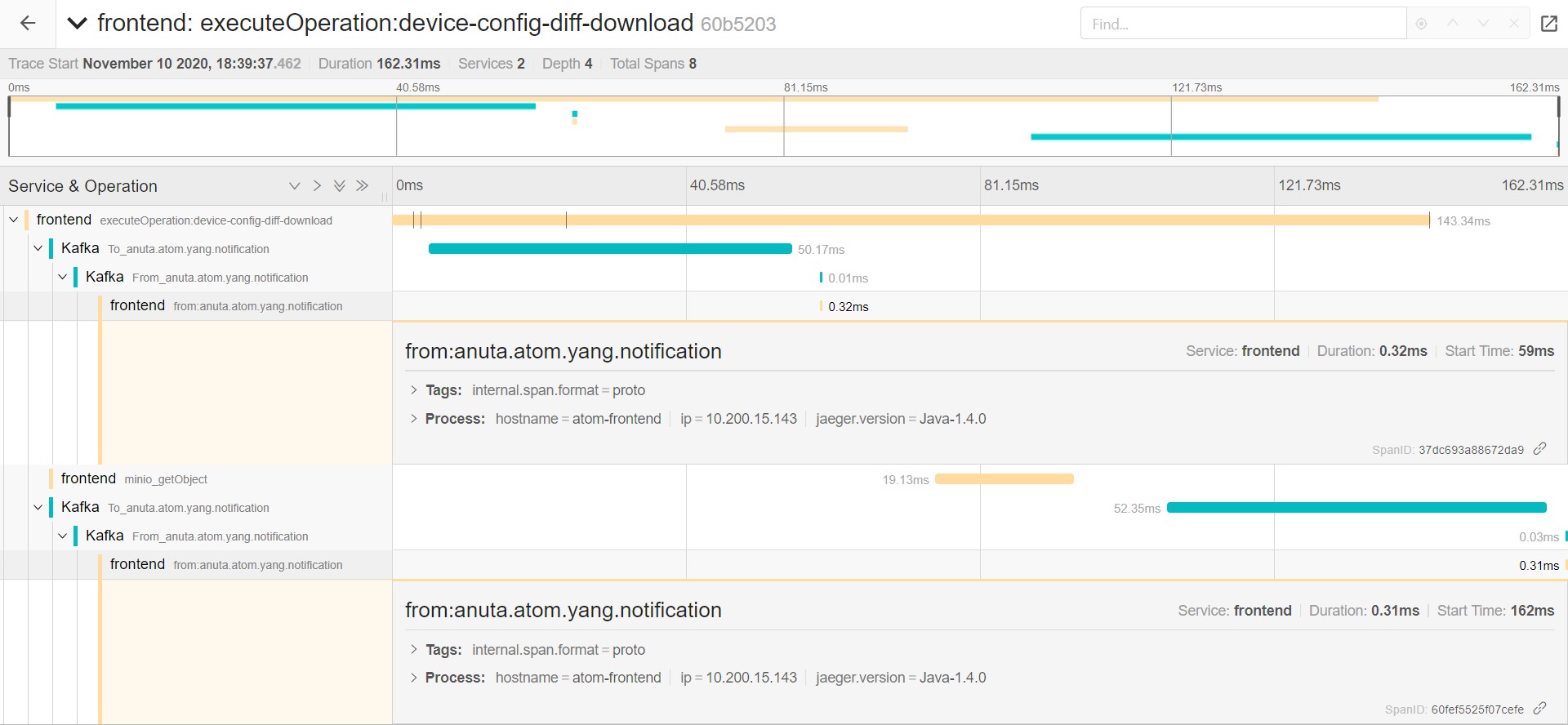Viewport: 1568px width, 725px height.
Task: Click the Duration 162.31ms header value
Action: pyautogui.click(x=408, y=64)
